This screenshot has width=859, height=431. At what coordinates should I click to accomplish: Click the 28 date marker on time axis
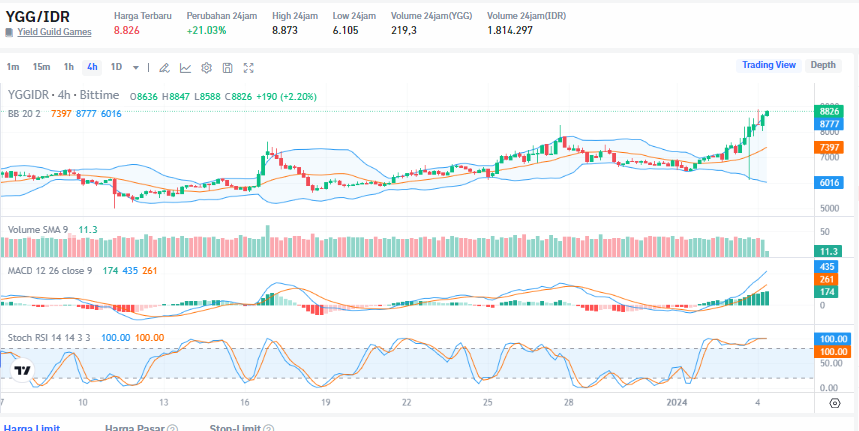coord(569,403)
